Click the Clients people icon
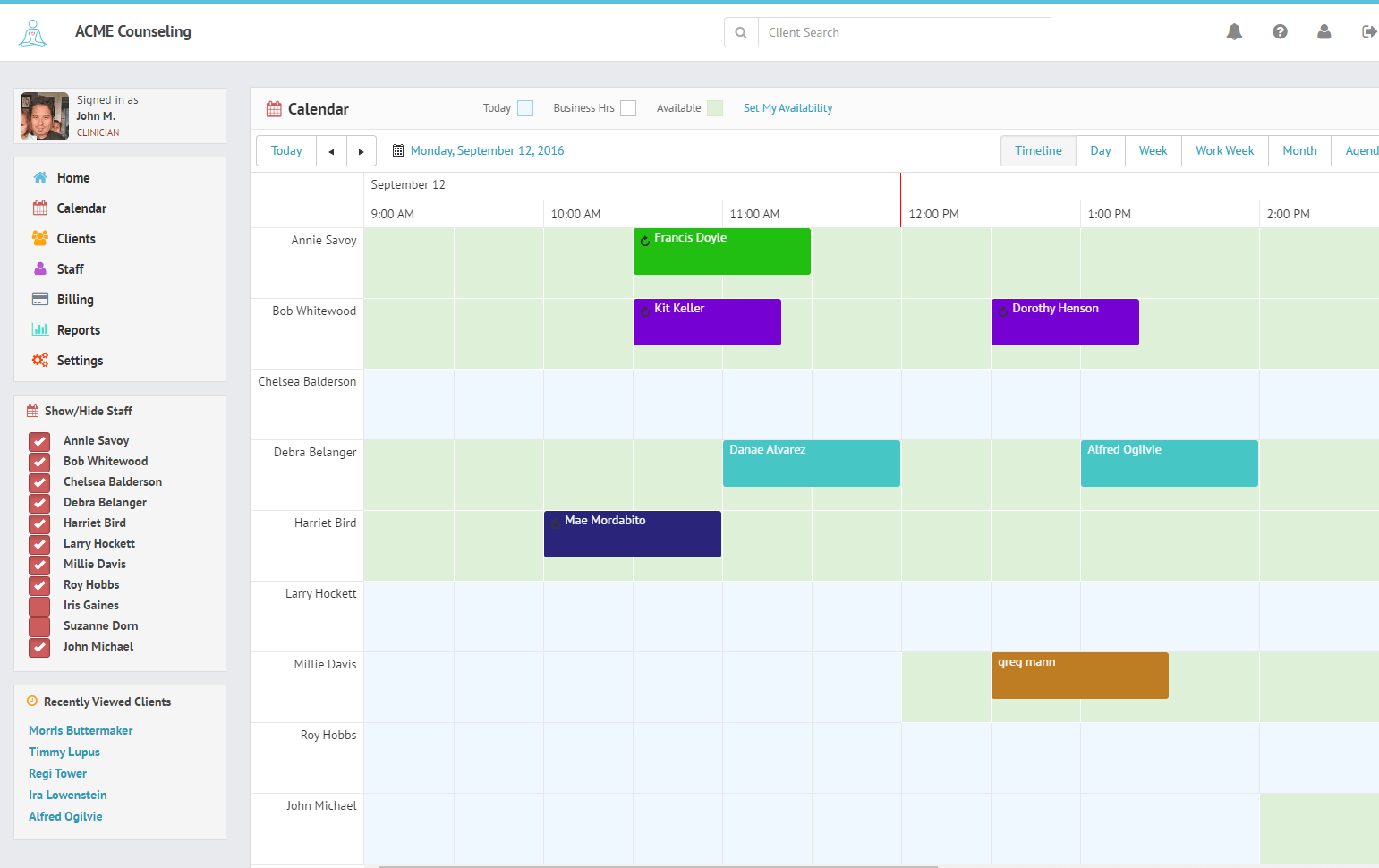This screenshot has width=1379, height=868. 40,238
